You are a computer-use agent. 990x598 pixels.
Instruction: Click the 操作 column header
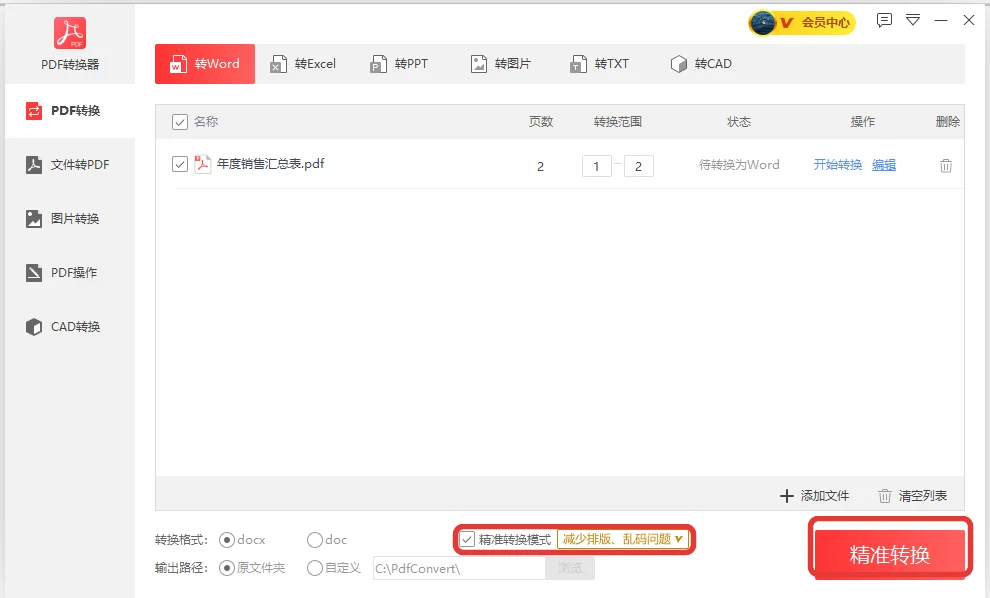point(862,122)
